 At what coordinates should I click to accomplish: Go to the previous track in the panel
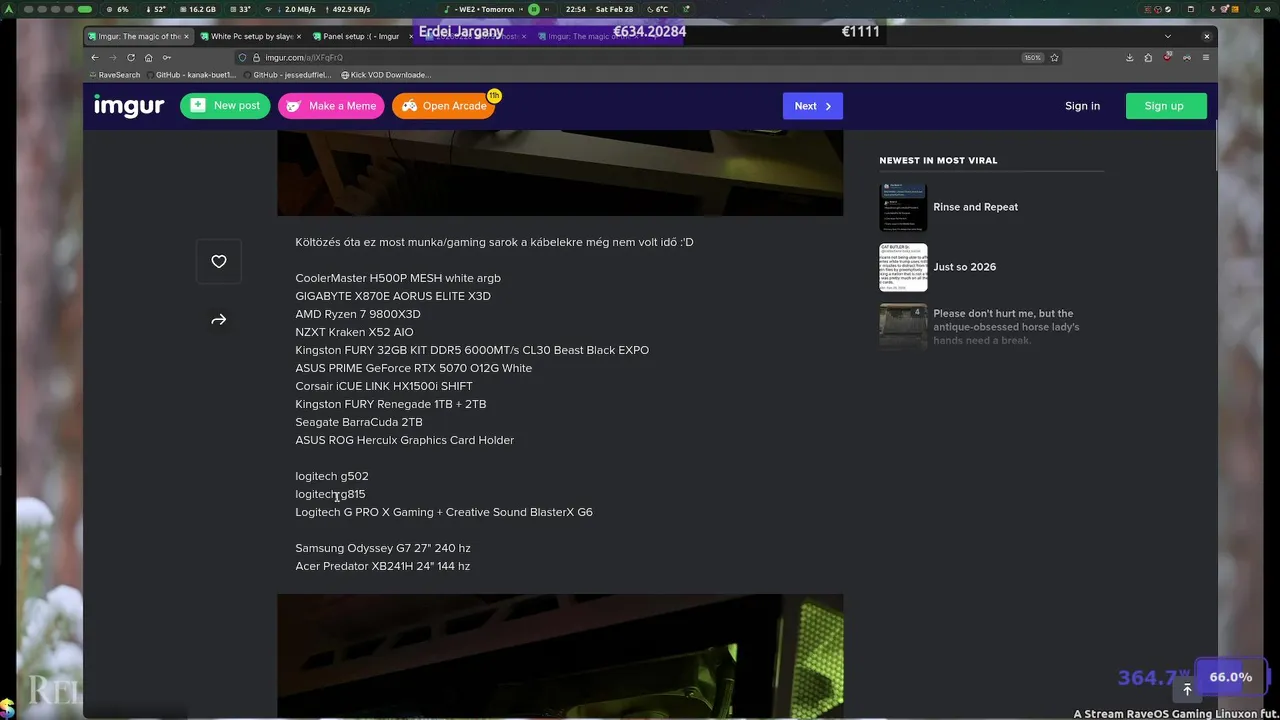(x=521, y=9)
